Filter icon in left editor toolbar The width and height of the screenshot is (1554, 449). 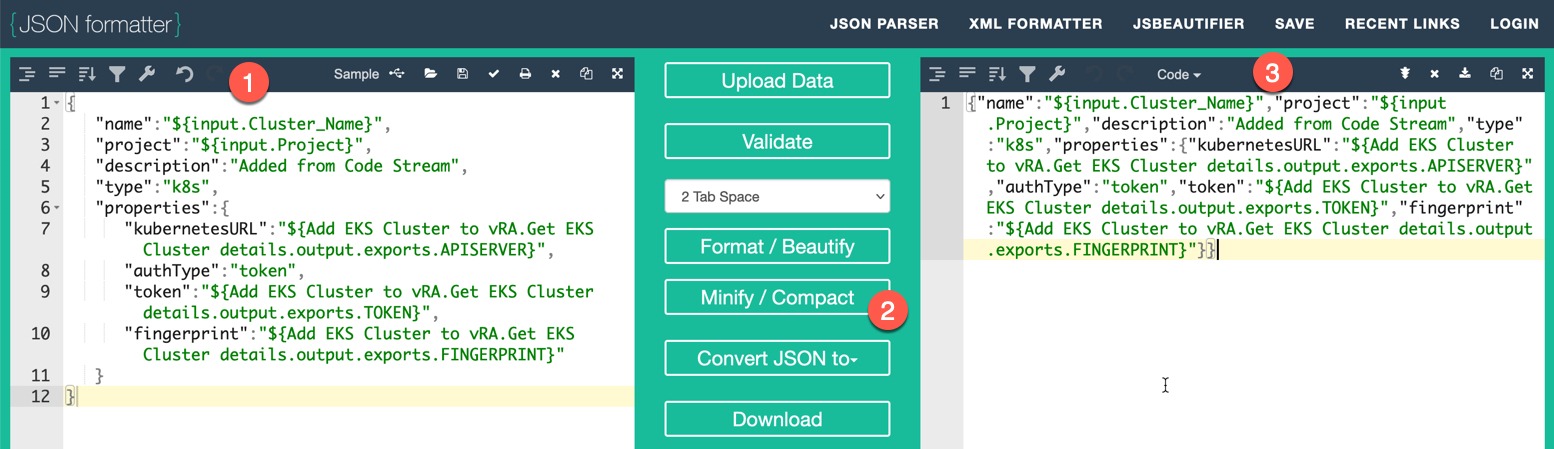(117, 73)
